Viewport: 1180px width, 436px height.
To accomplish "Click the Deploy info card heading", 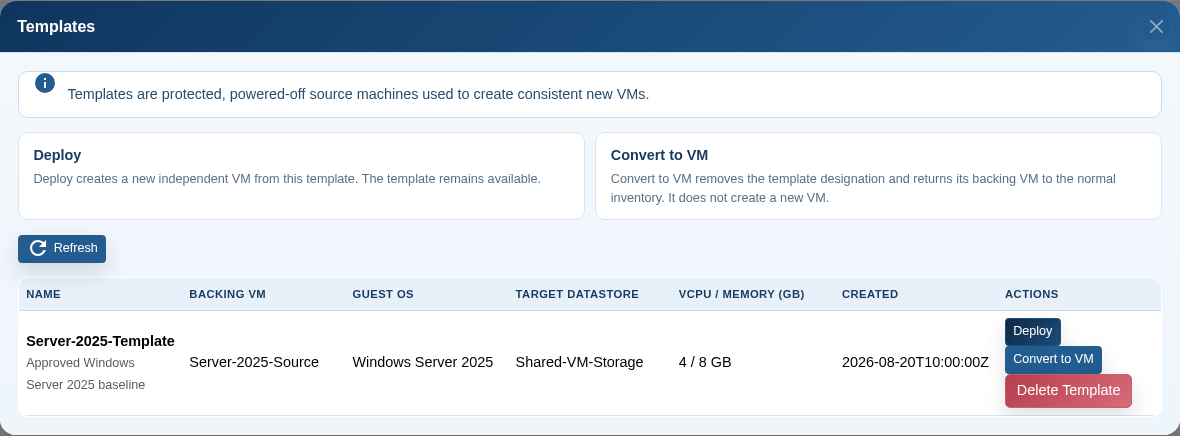I will [x=57, y=155].
